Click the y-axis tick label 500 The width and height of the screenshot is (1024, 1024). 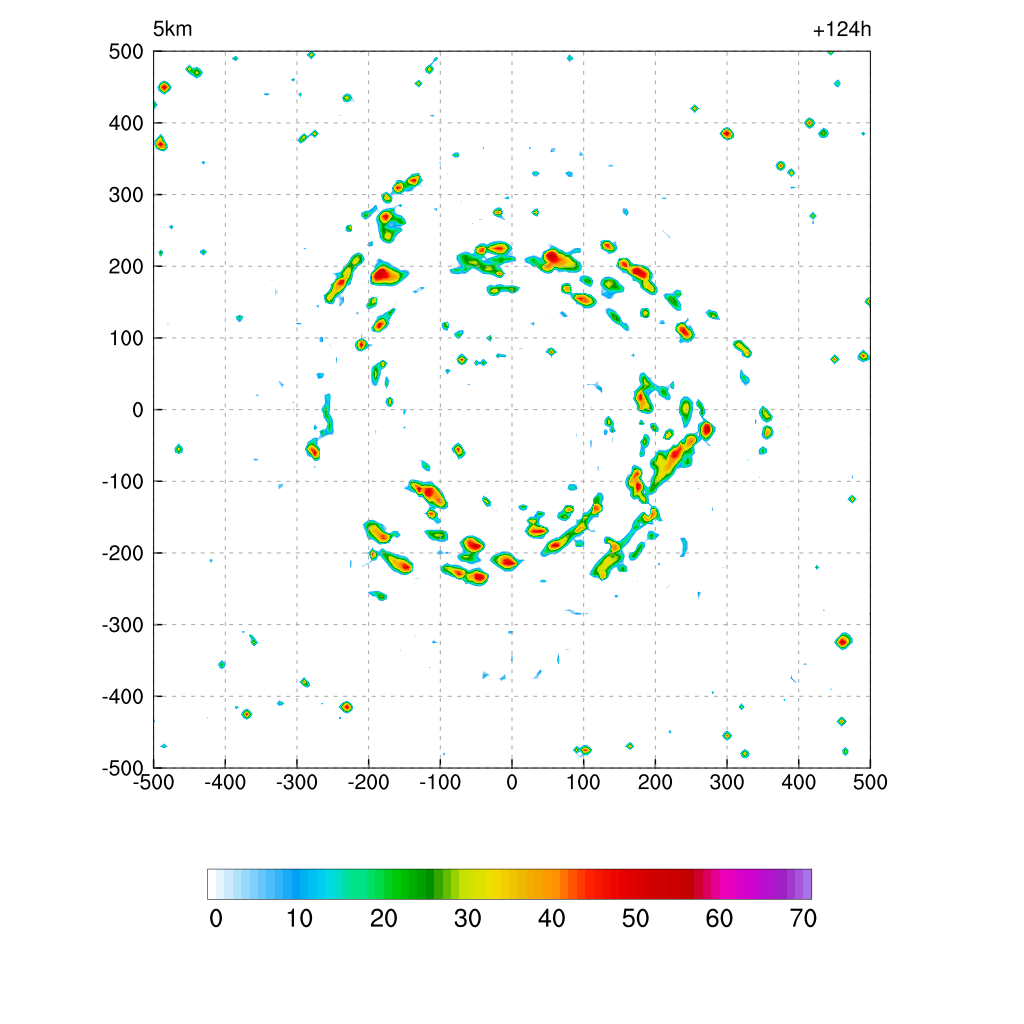[x=126, y=52]
